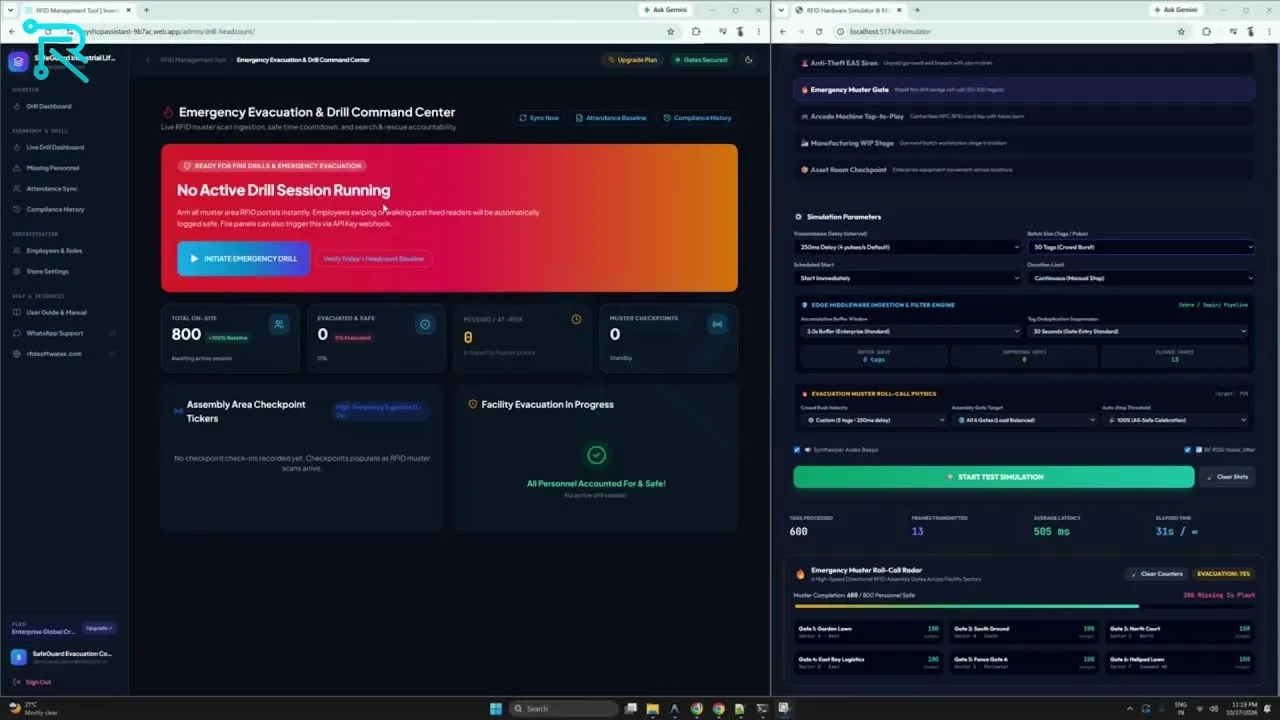Click the SafeGuard Evacuation account avatar
The height and width of the screenshot is (720, 1280).
pyautogui.click(x=18, y=657)
